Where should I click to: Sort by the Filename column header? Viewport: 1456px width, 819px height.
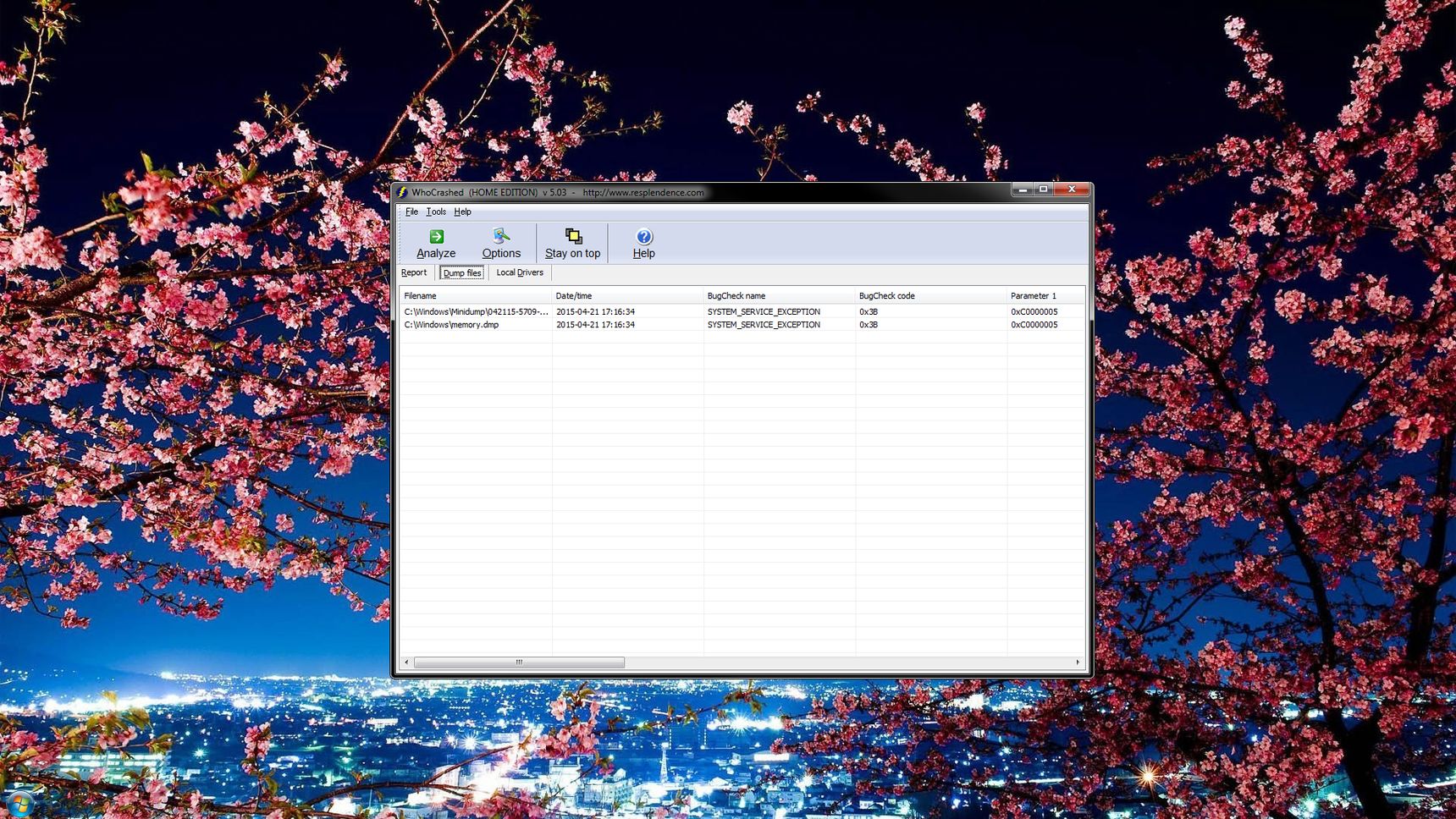(x=476, y=296)
